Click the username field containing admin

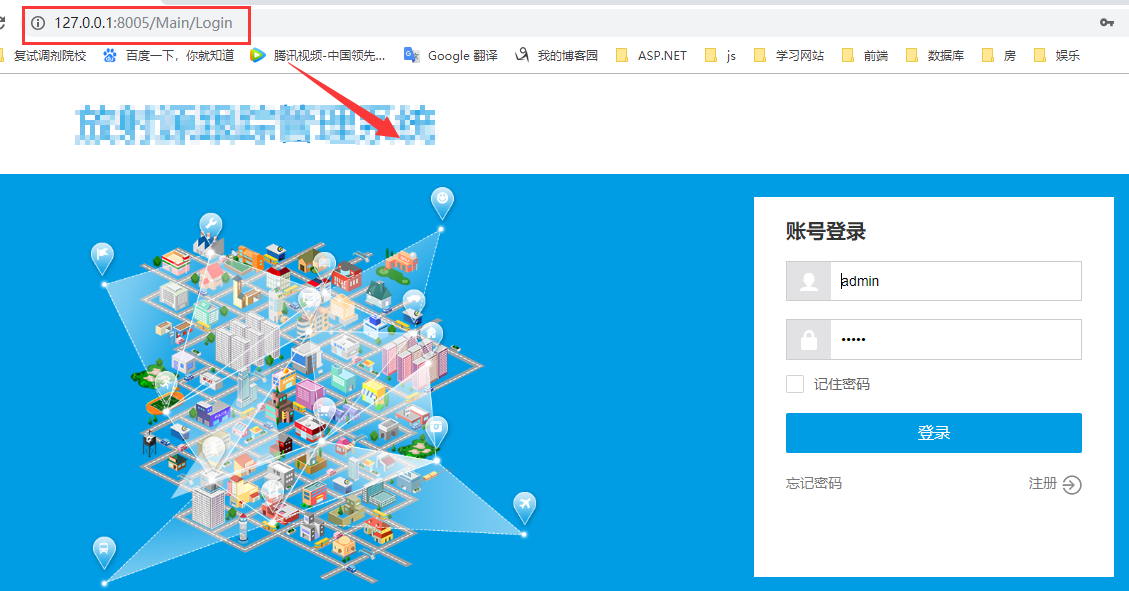[955, 281]
